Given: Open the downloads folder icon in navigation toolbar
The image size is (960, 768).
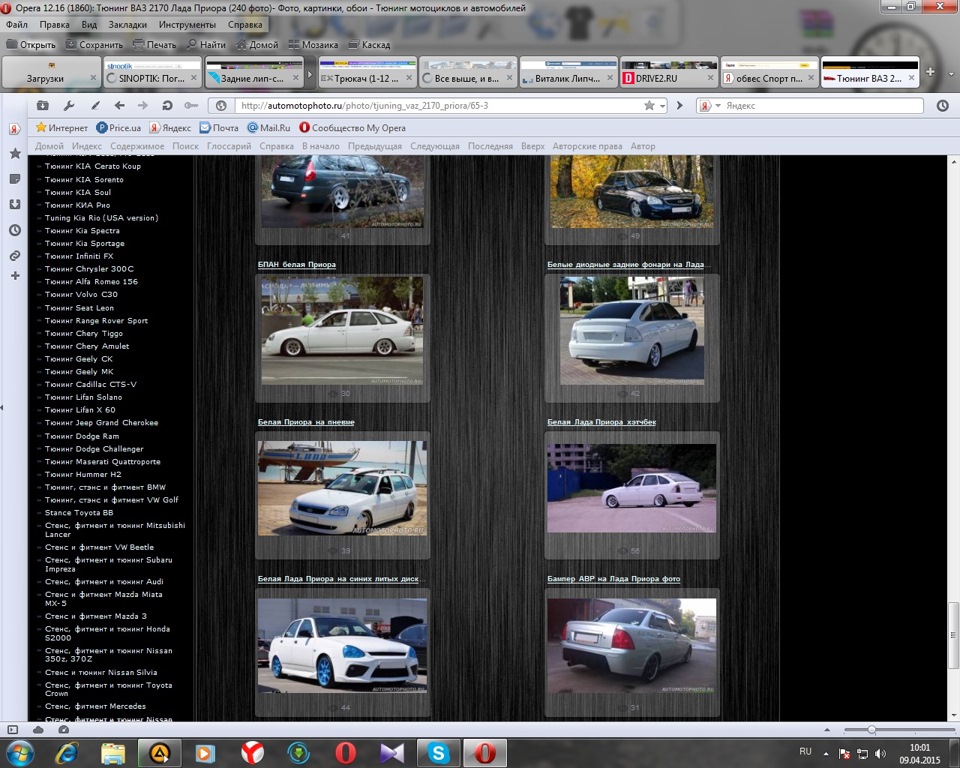Looking at the screenshot, I should click(x=42, y=105).
